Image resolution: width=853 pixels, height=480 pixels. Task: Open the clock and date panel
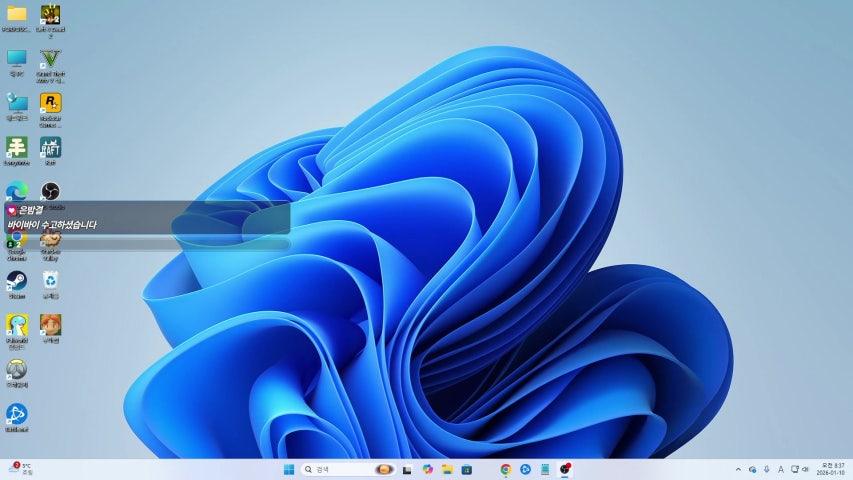point(831,469)
